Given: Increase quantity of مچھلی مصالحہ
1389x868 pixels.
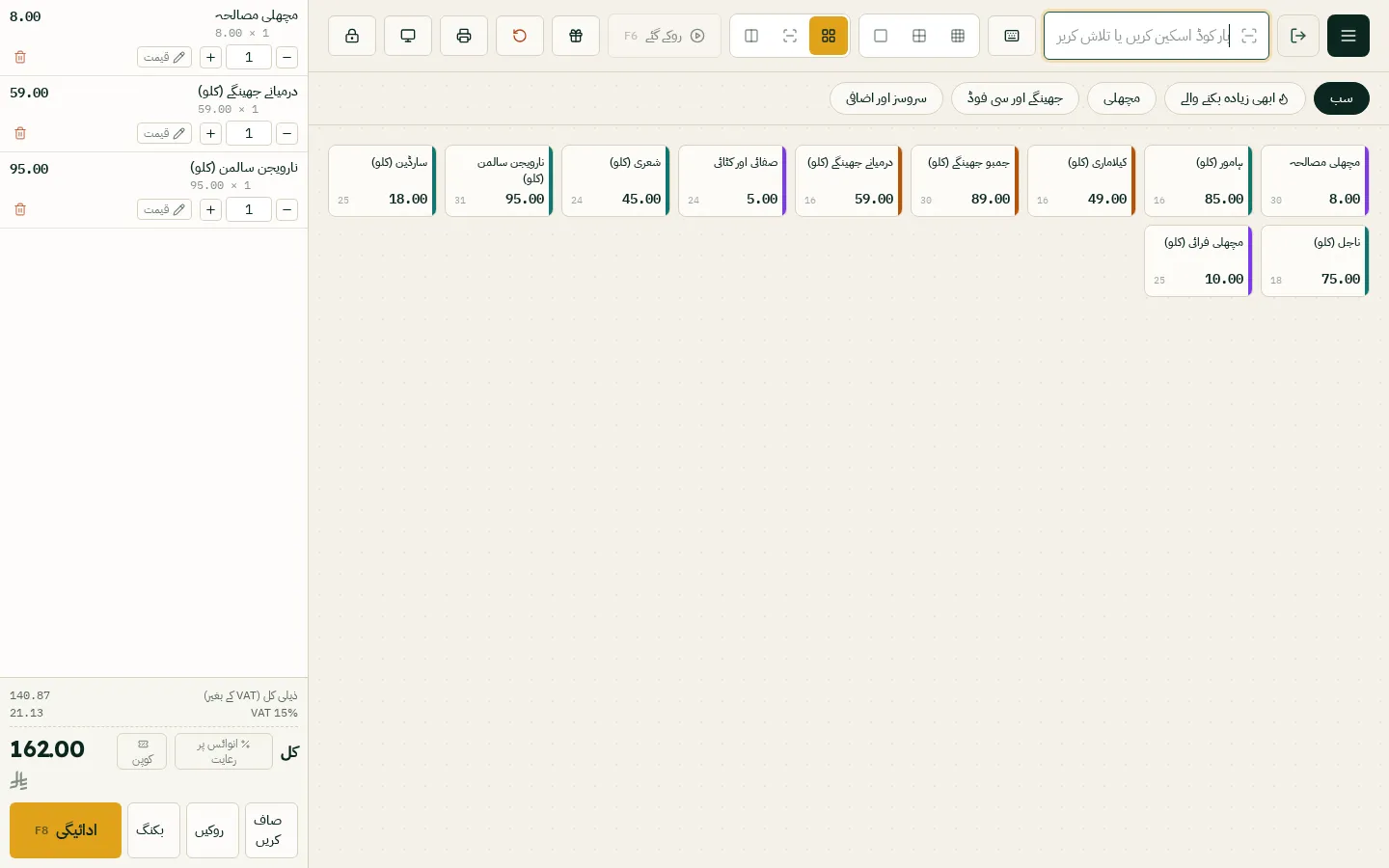Looking at the screenshot, I should point(210,57).
